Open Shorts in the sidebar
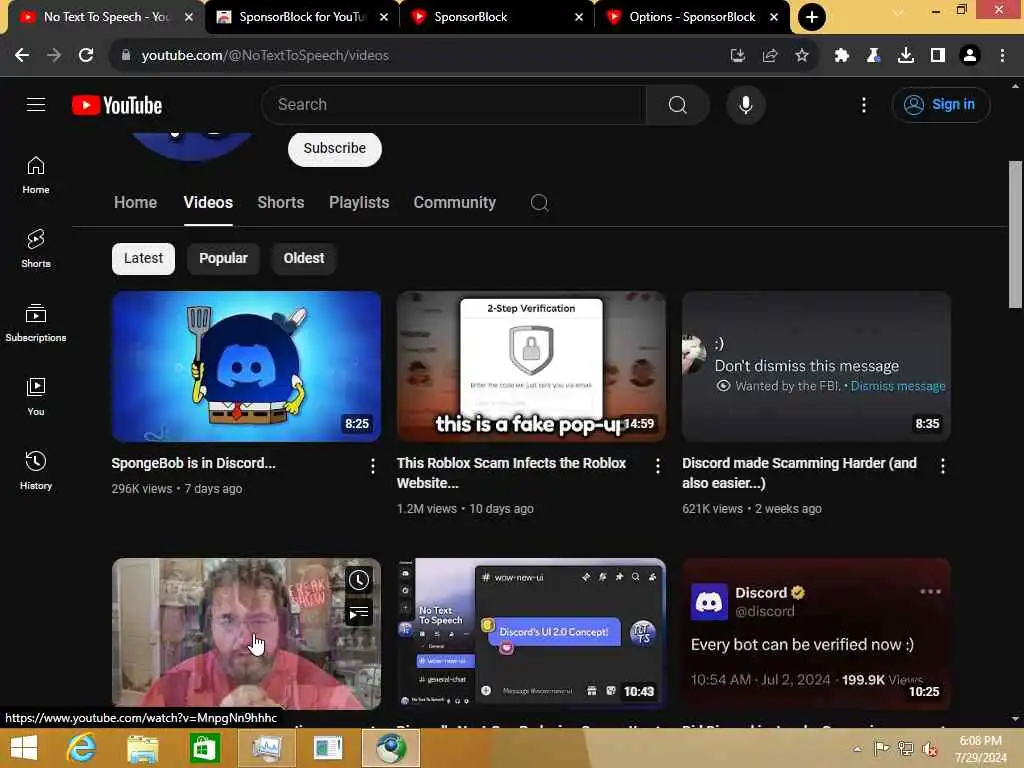The height and width of the screenshot is (768, 1024). [36, 249]
